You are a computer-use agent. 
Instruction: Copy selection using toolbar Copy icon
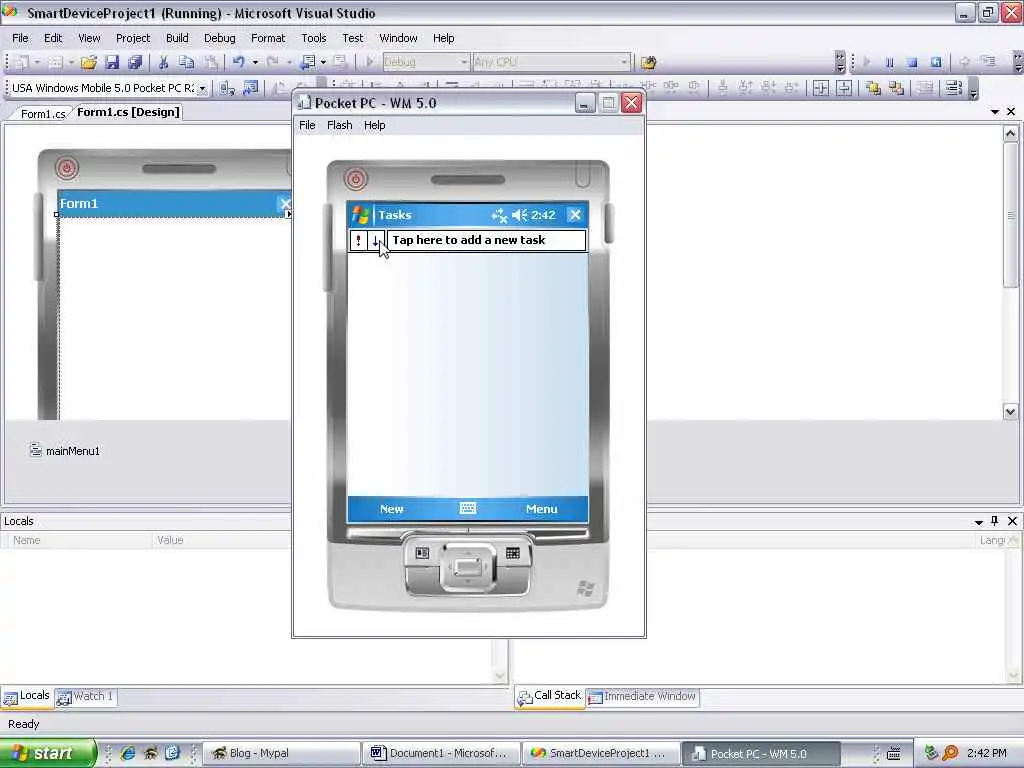point(187,62)
